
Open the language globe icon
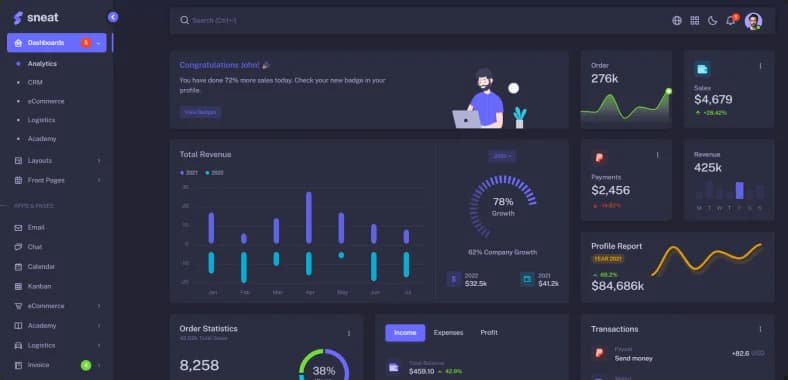coord(676,21)
